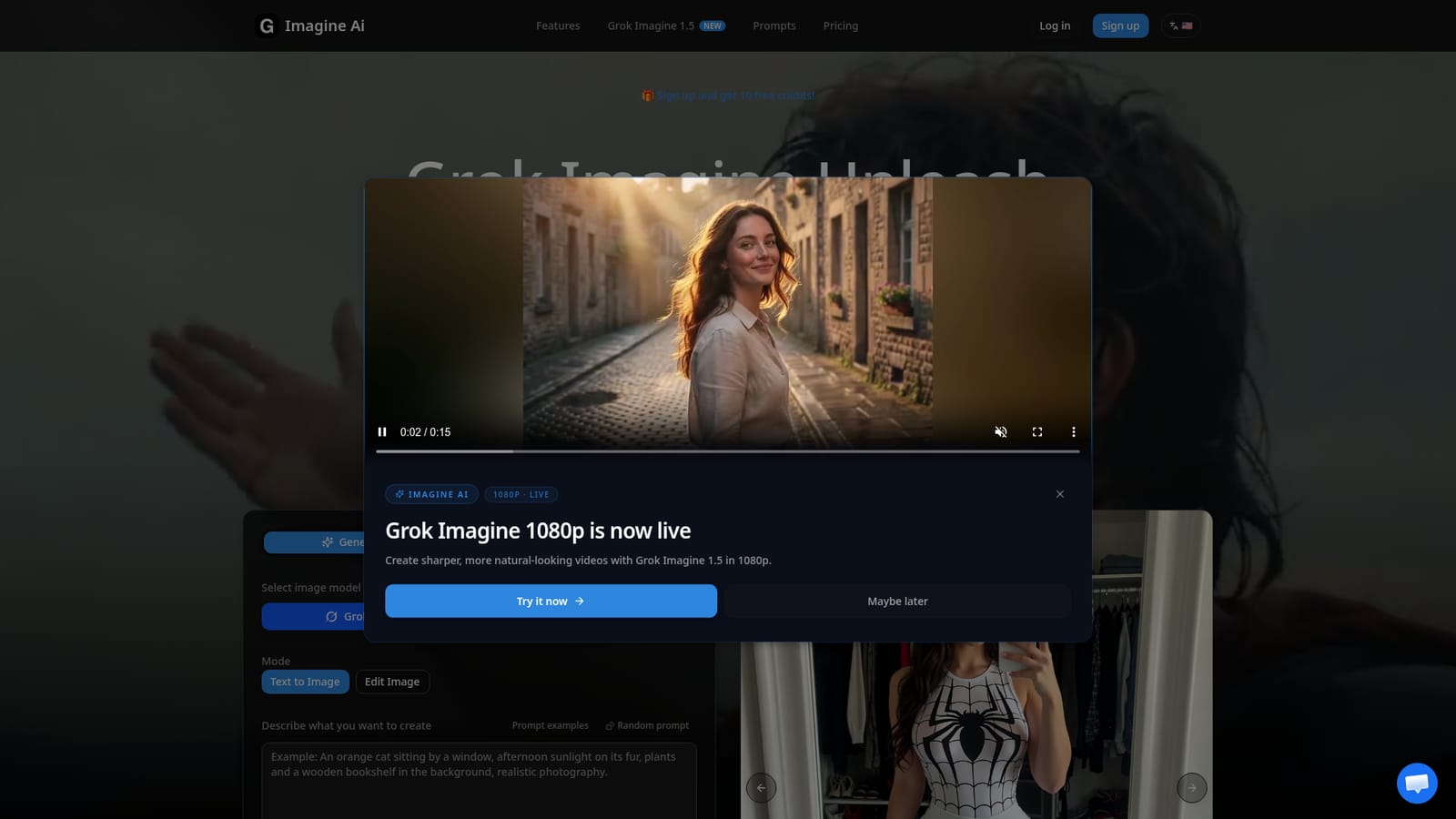Open Prompt examples link
The image size is (1456, 819).
pos(550,725)
